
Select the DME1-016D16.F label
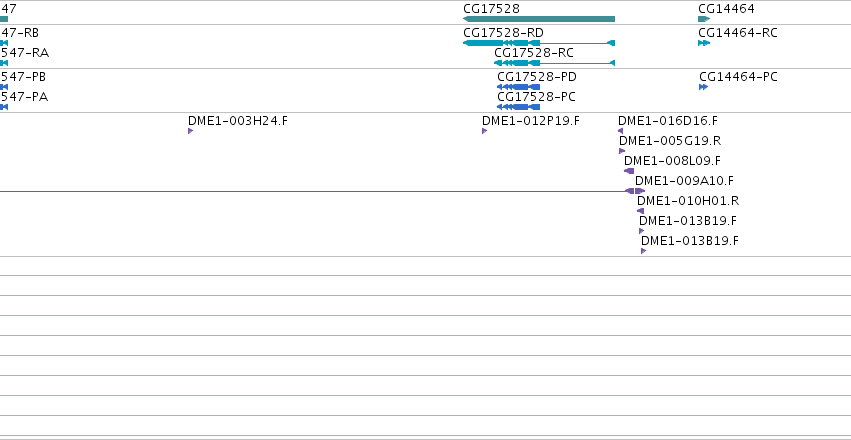(668, 120)
